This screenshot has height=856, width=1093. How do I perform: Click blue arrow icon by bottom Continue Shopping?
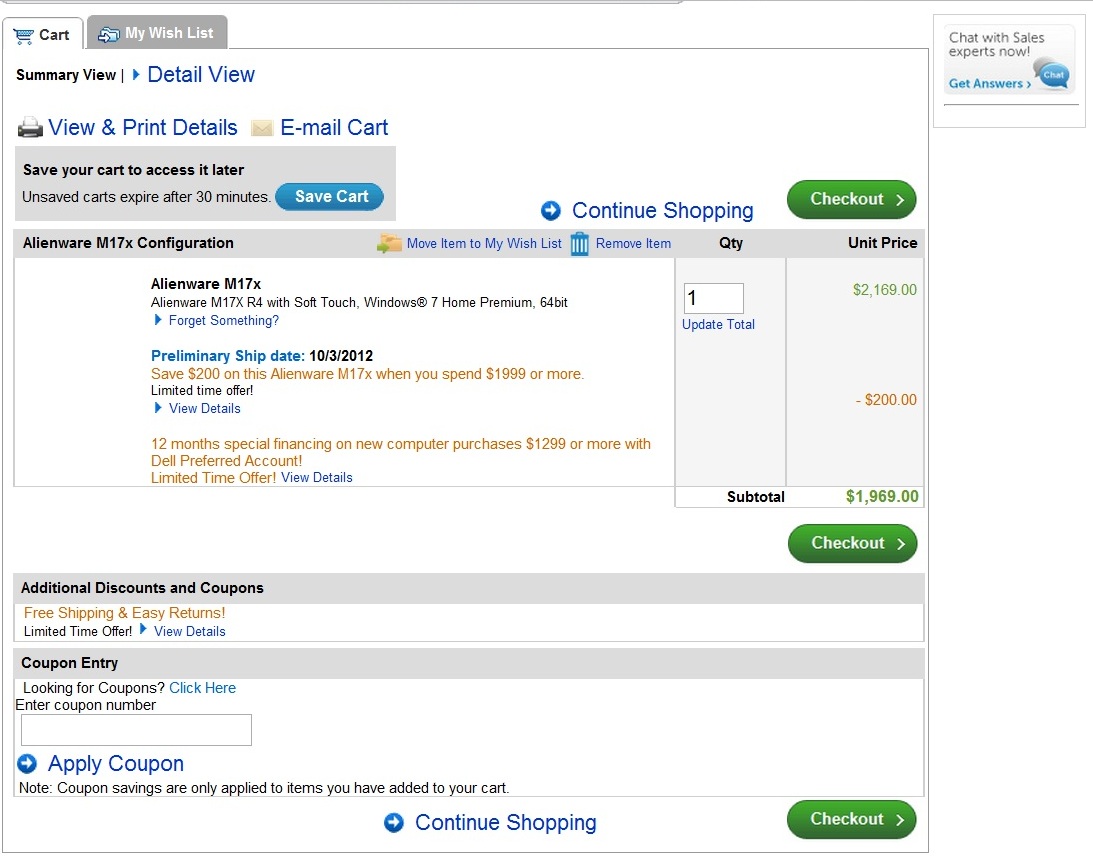pyautogui.click(x=394, y=823)
